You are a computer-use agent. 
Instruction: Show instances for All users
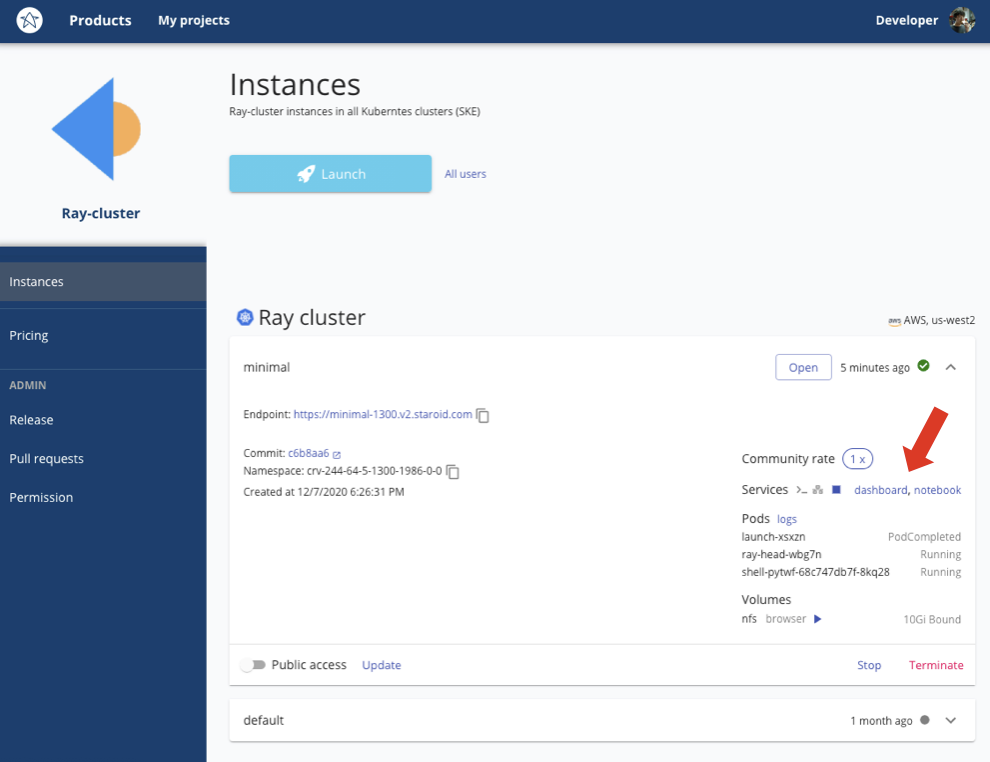point(465,174)
